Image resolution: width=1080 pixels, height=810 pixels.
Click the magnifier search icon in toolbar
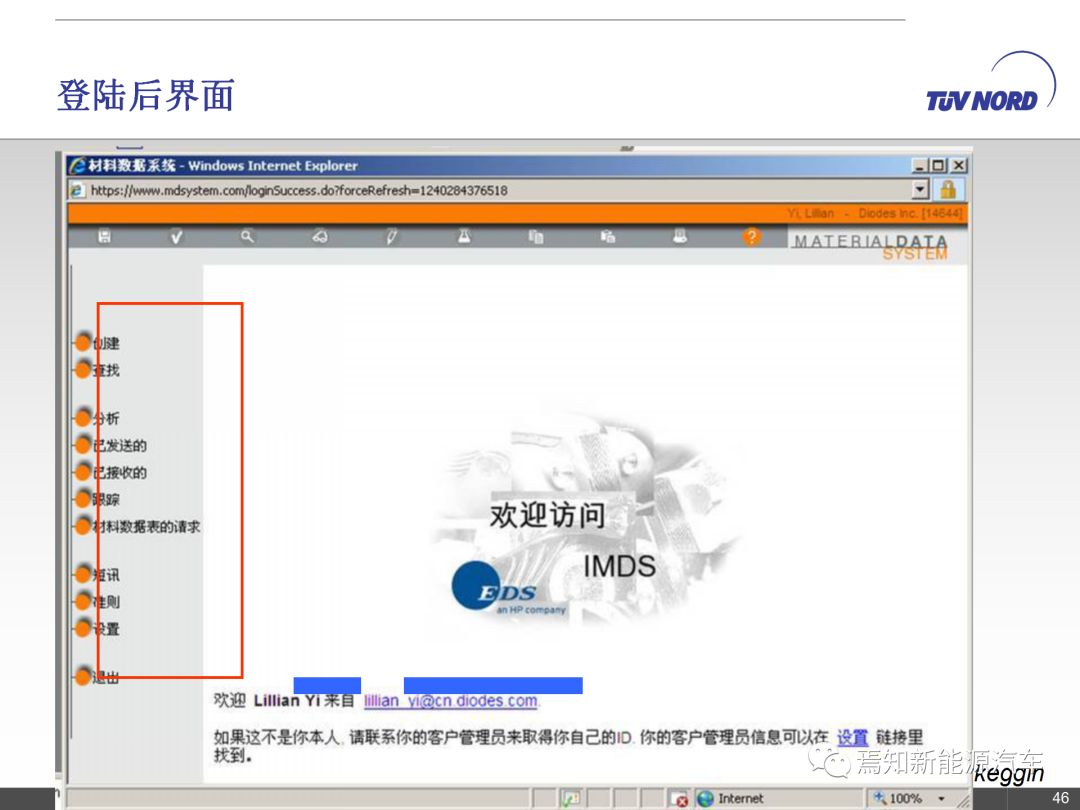(247, 237)
